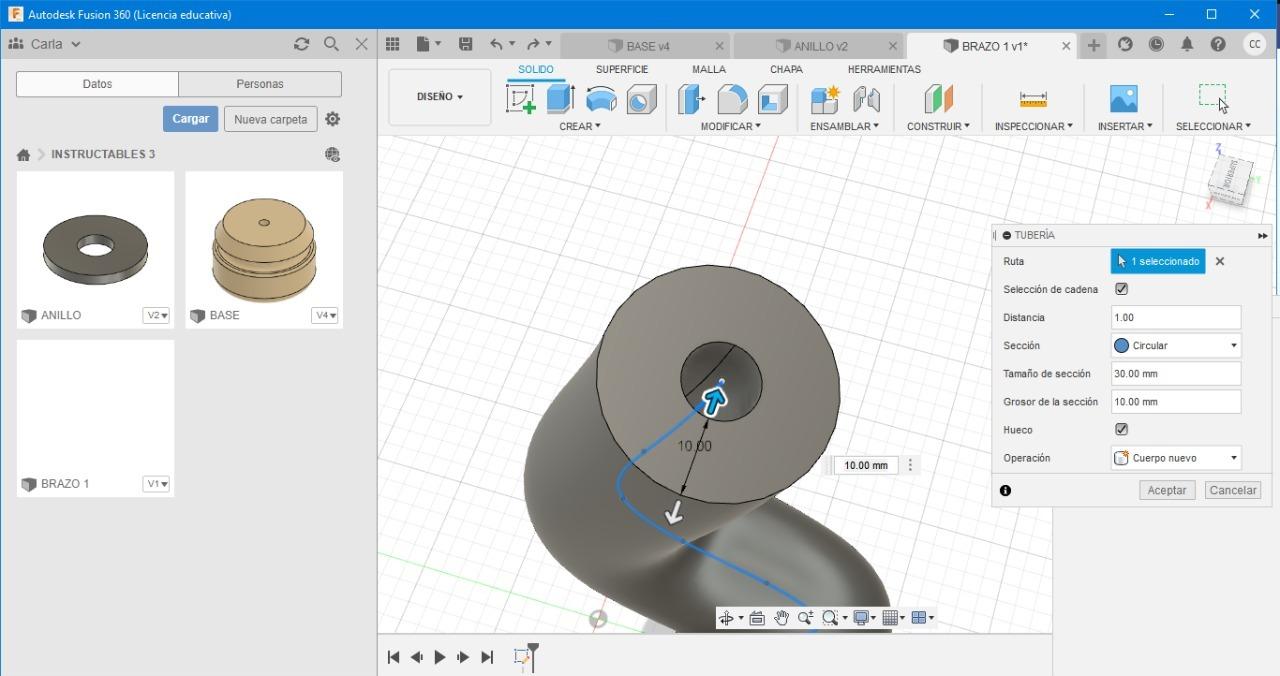
Task: Go to the home folder icon
Action: click(23, 155)
